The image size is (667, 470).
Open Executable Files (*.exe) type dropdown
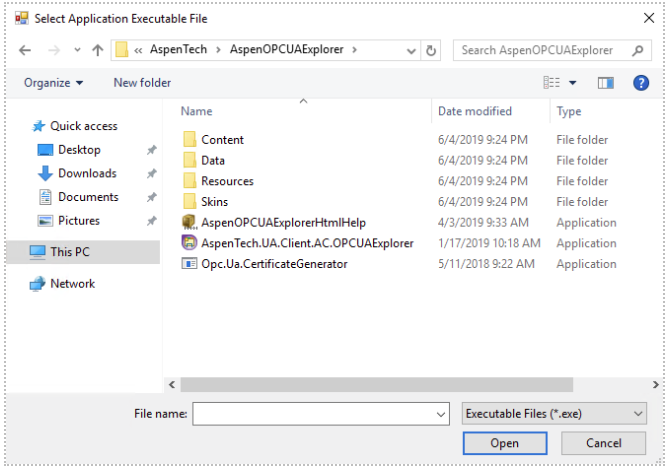pyautogui.click(x=554, y=413)
